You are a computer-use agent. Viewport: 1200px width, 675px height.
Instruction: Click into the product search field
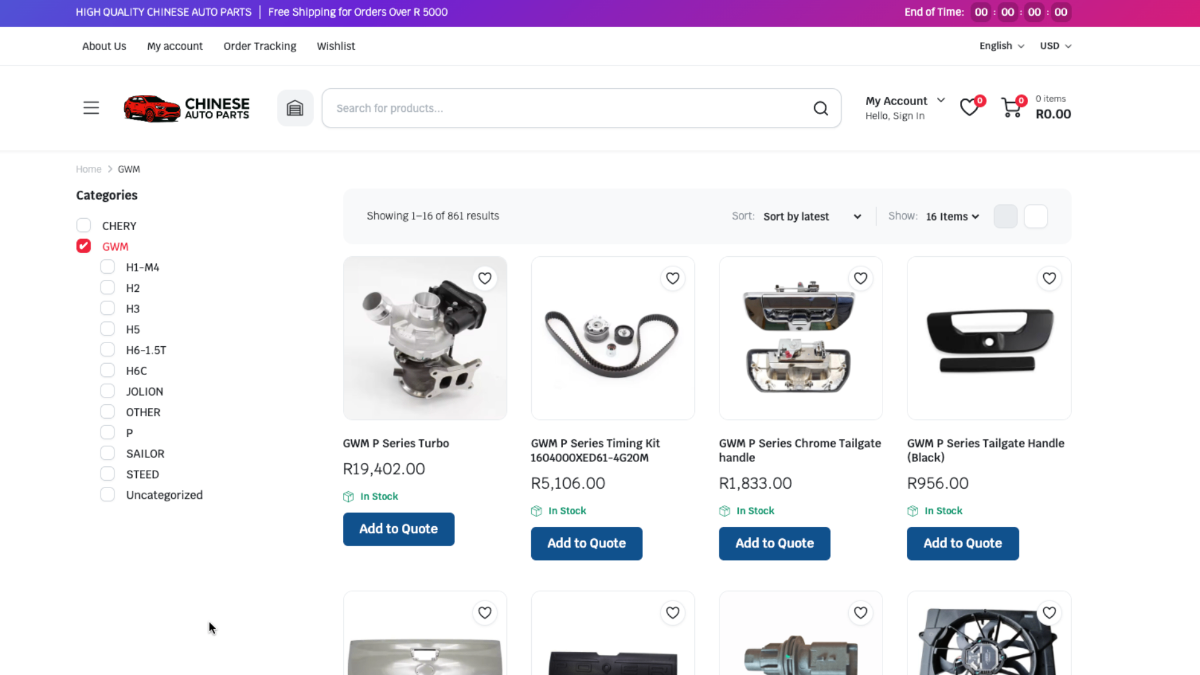pyautogui.click(x=550, y=108)
